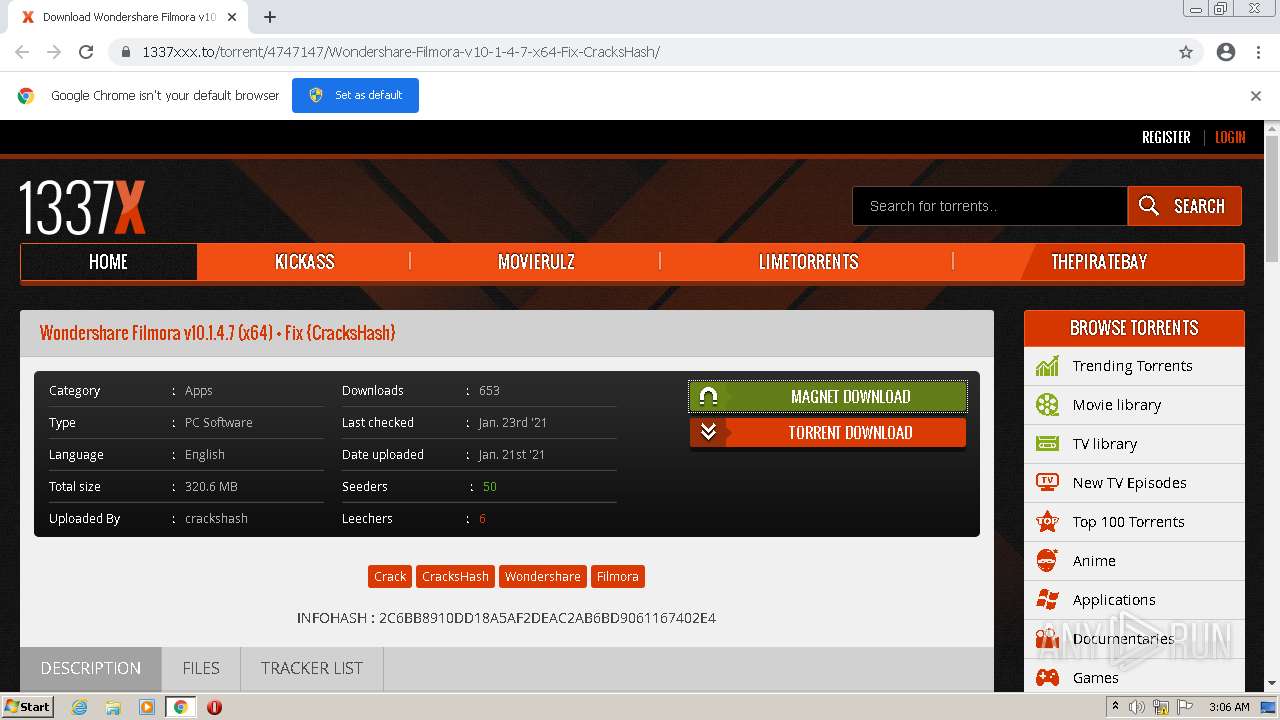Show hidden system tray icons
Screen dimensions: 1280x720
pos(1115,707)
